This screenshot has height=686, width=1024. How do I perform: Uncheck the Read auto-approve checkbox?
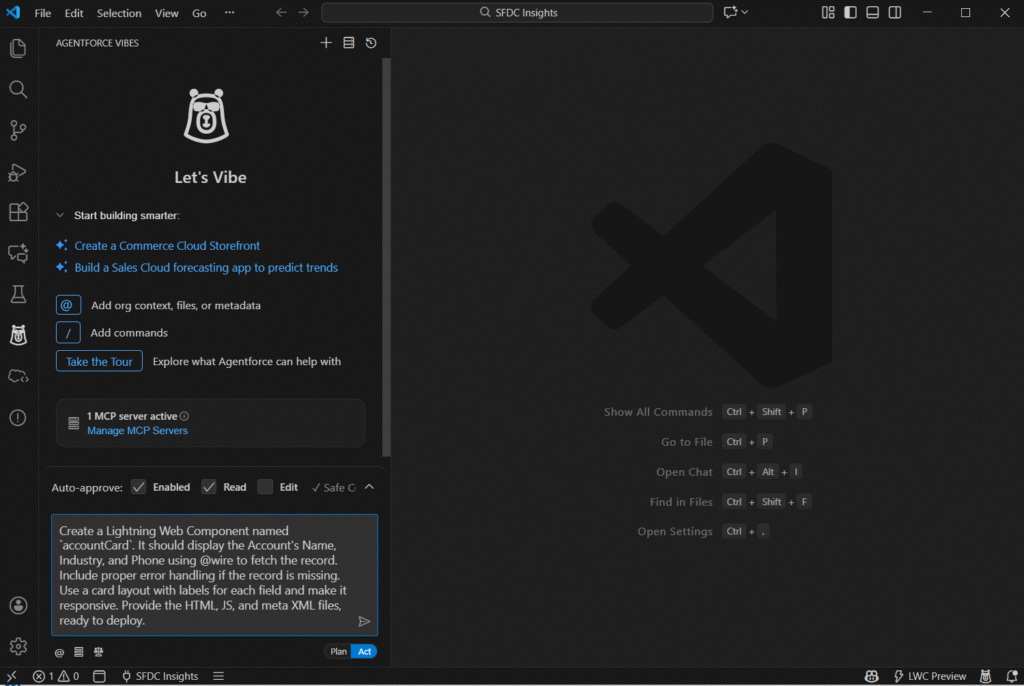209,487
